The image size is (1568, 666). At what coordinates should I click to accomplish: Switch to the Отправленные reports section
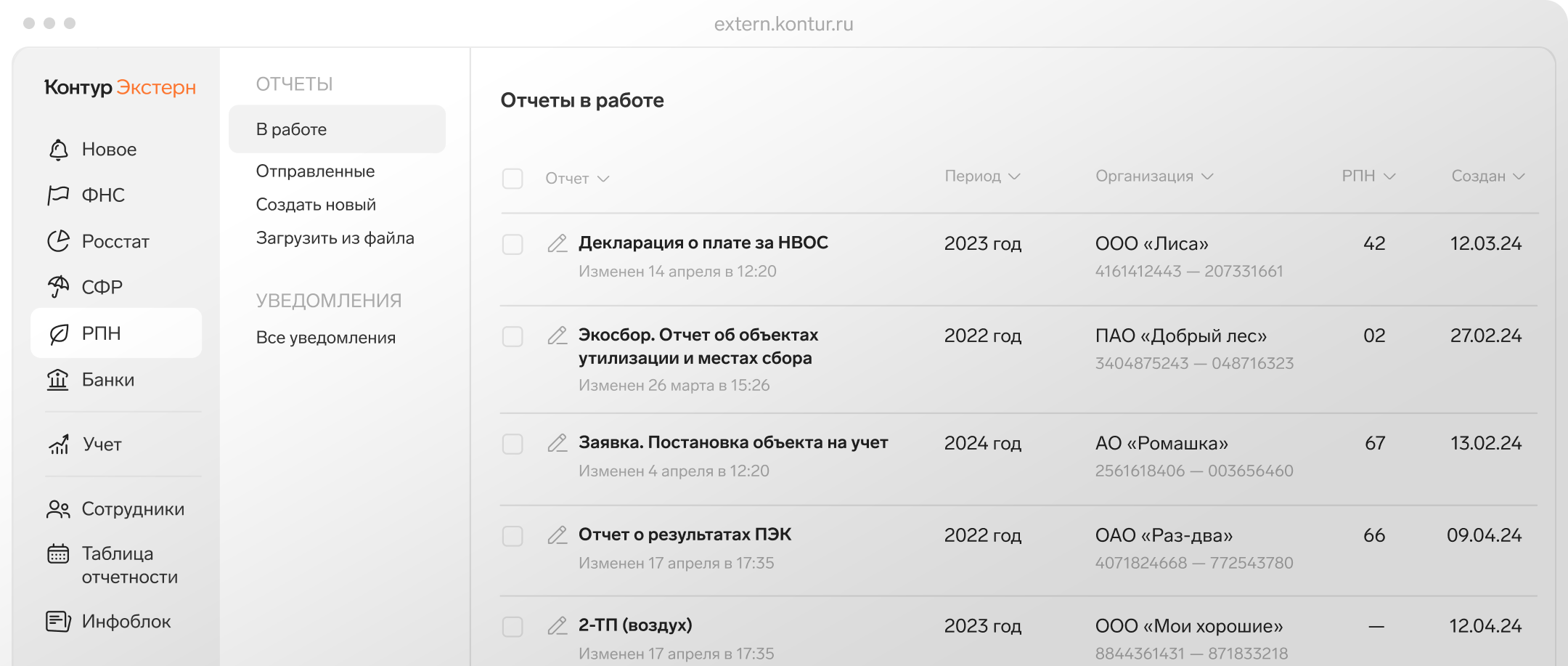[x=315, y=171]
